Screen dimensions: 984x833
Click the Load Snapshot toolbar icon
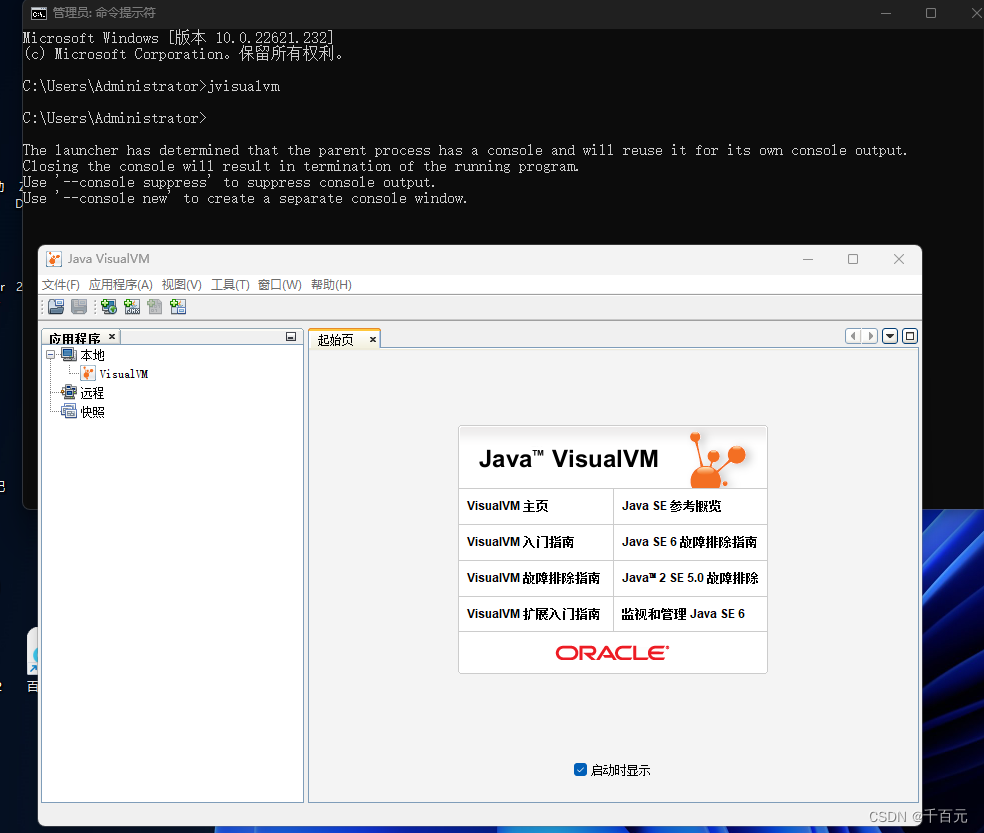point(56,306)
